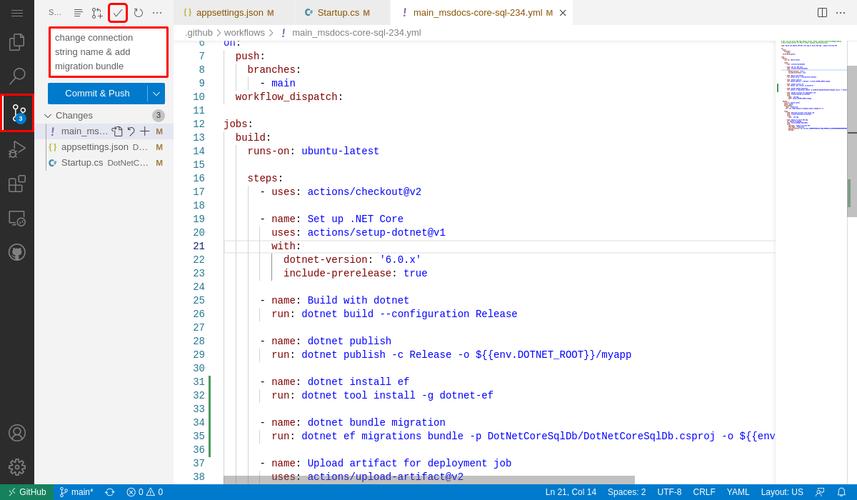
Task: Click 'include-prerelease: true' on line 23
Action: pyautogui.click(x=355, y=273)
